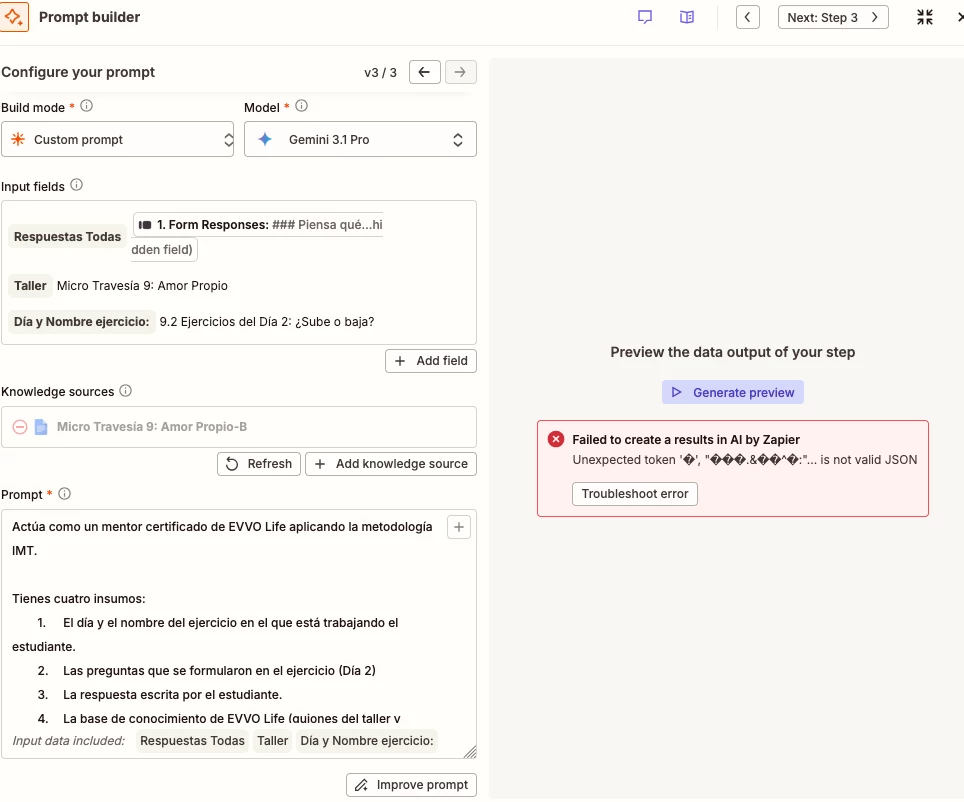964x802 pixels.
Task: Go back to previous prompt version arrow
Action: pos(424,72)
